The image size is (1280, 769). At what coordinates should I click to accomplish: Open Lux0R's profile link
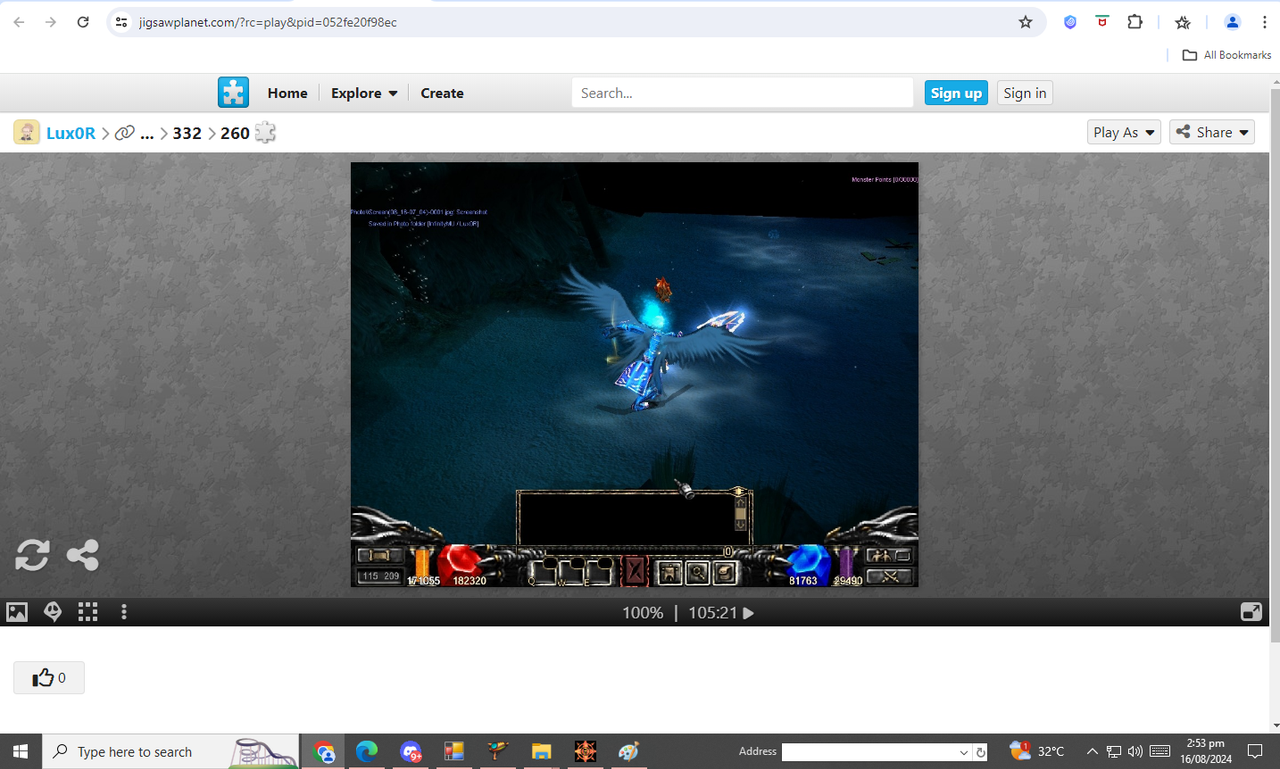(x=71, y=132)
